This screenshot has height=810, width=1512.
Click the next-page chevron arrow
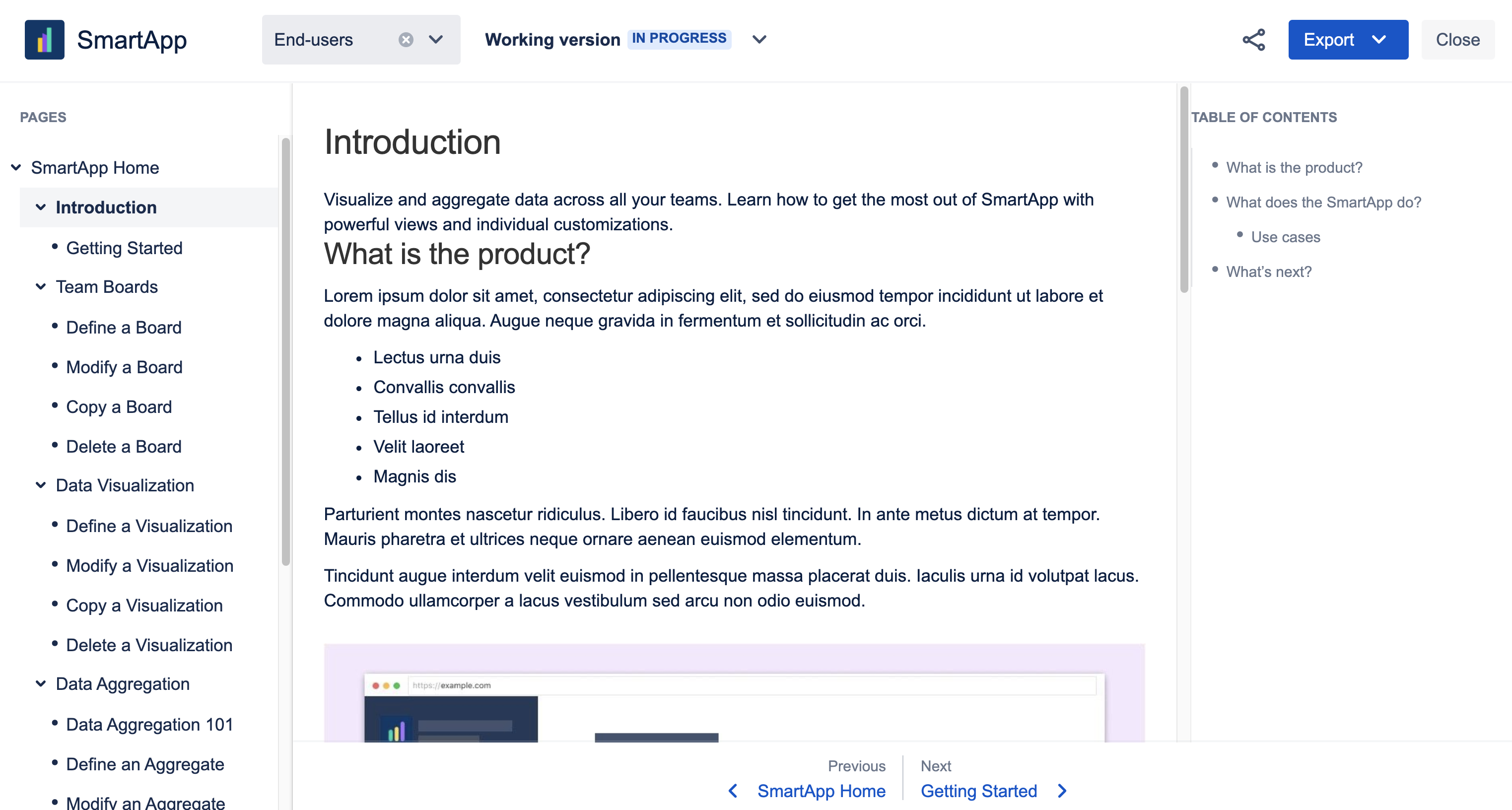tap(1061, 791)
